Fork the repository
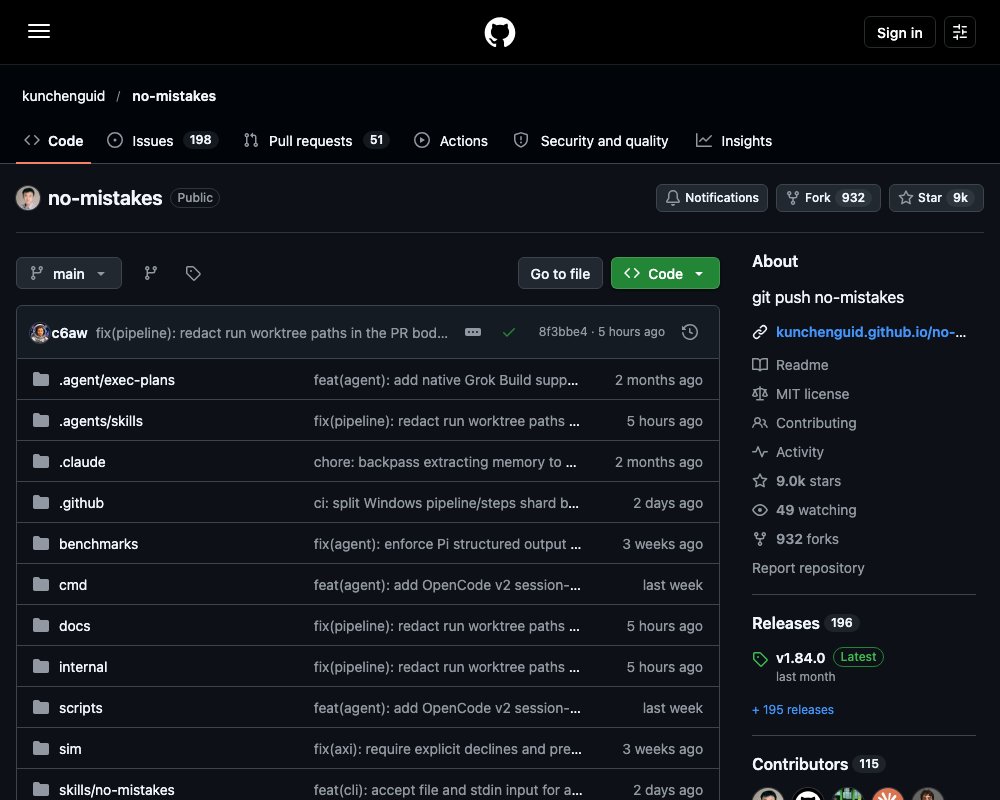This screenshot has width=1000, height=800. [x=828, y=198]
